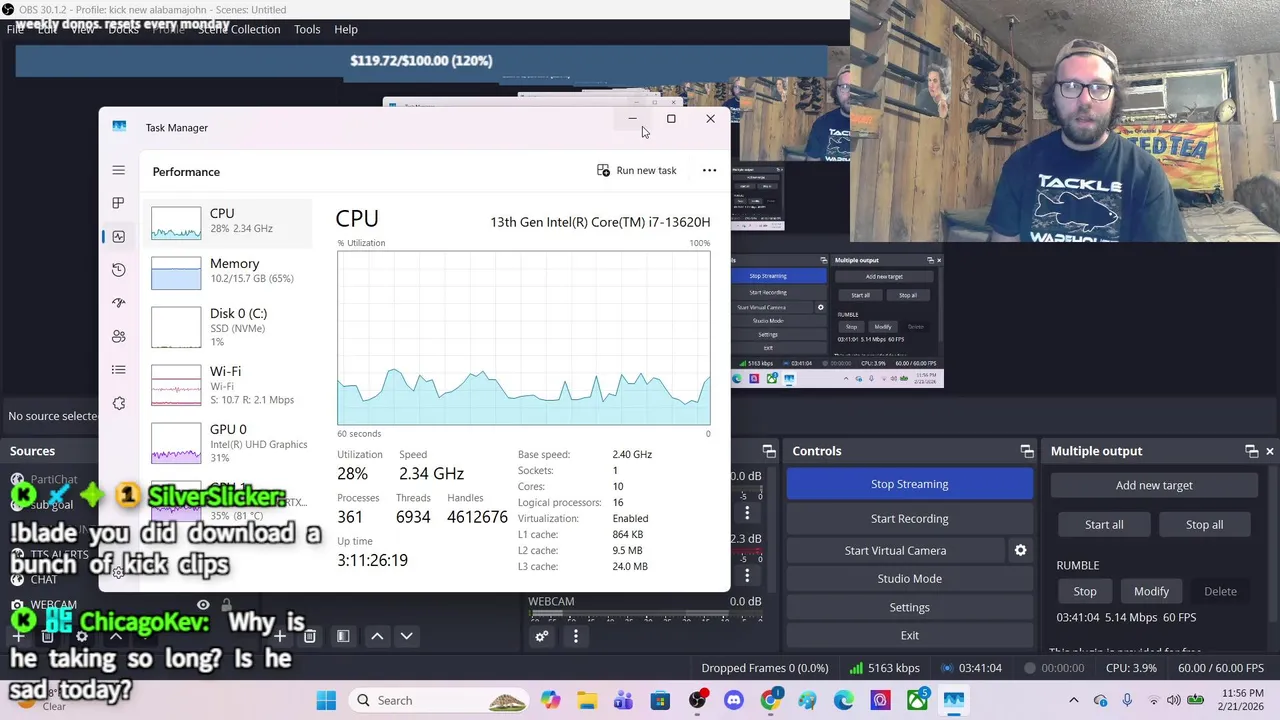Select Wi-Fi performance entry

coord(229,385)
